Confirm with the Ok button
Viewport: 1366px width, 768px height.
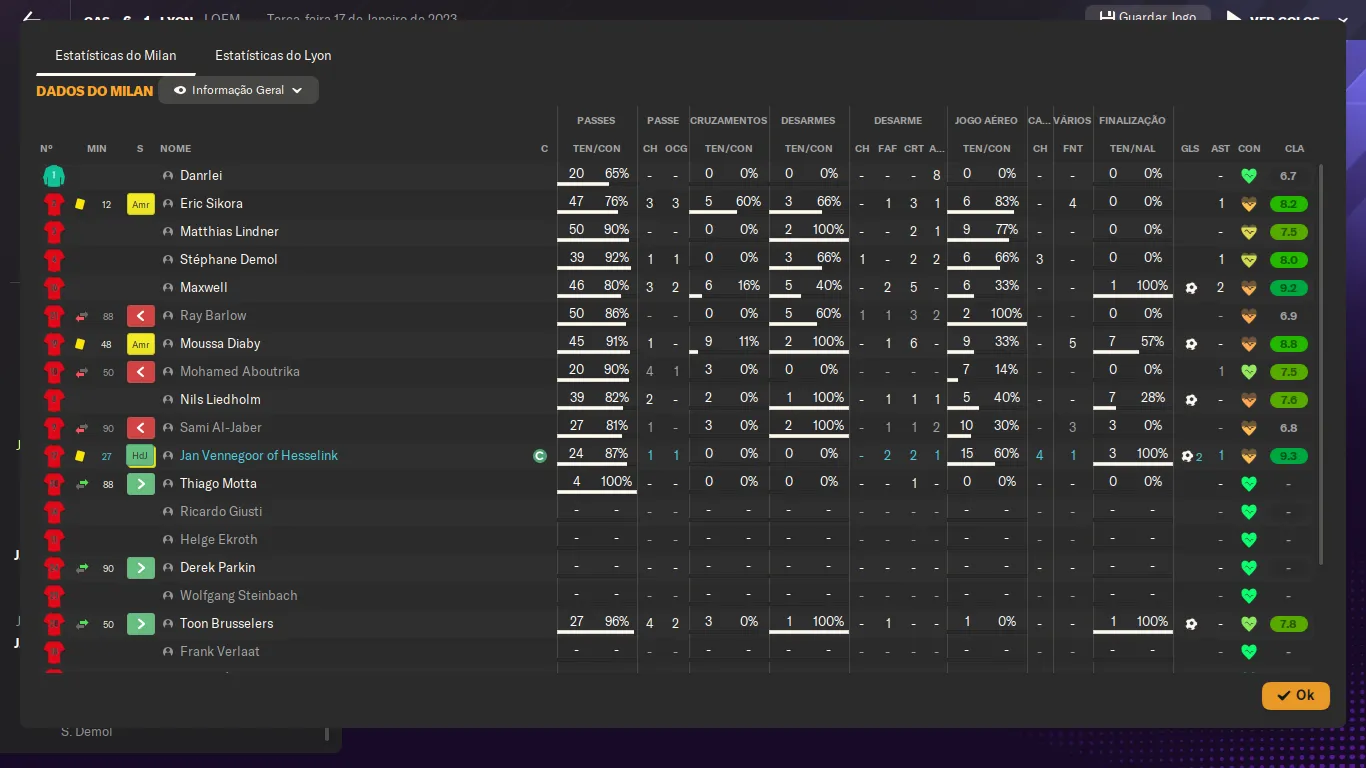tap(1296, 695)
